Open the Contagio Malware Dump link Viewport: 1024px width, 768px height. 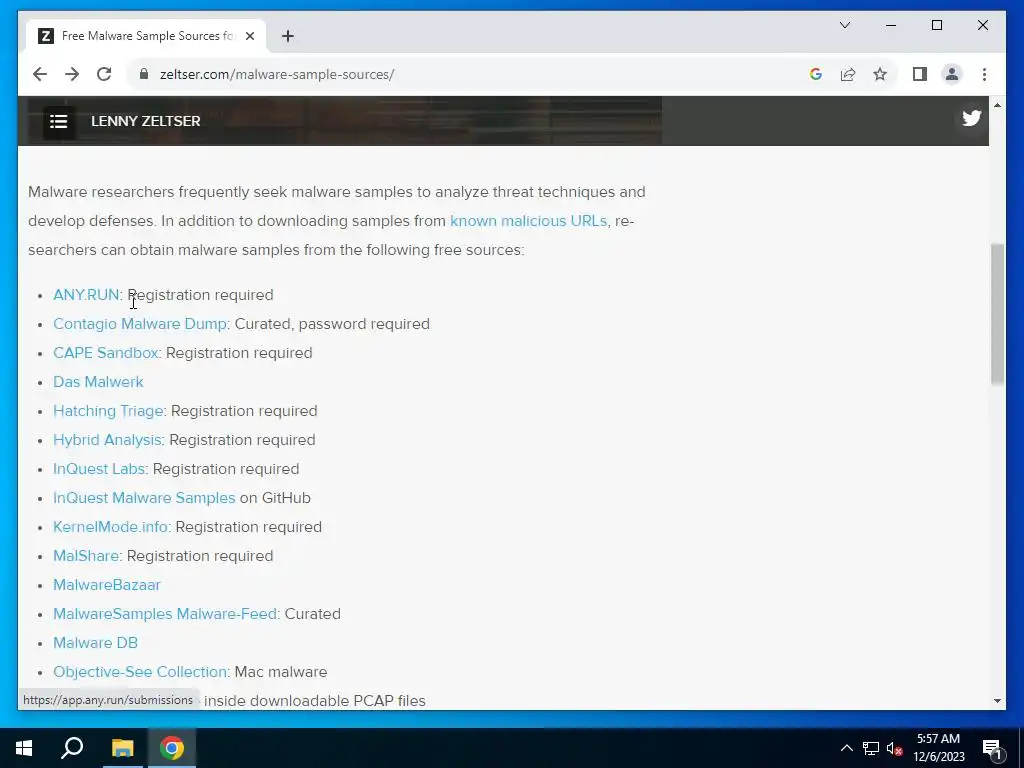click(x=140, y=324)
